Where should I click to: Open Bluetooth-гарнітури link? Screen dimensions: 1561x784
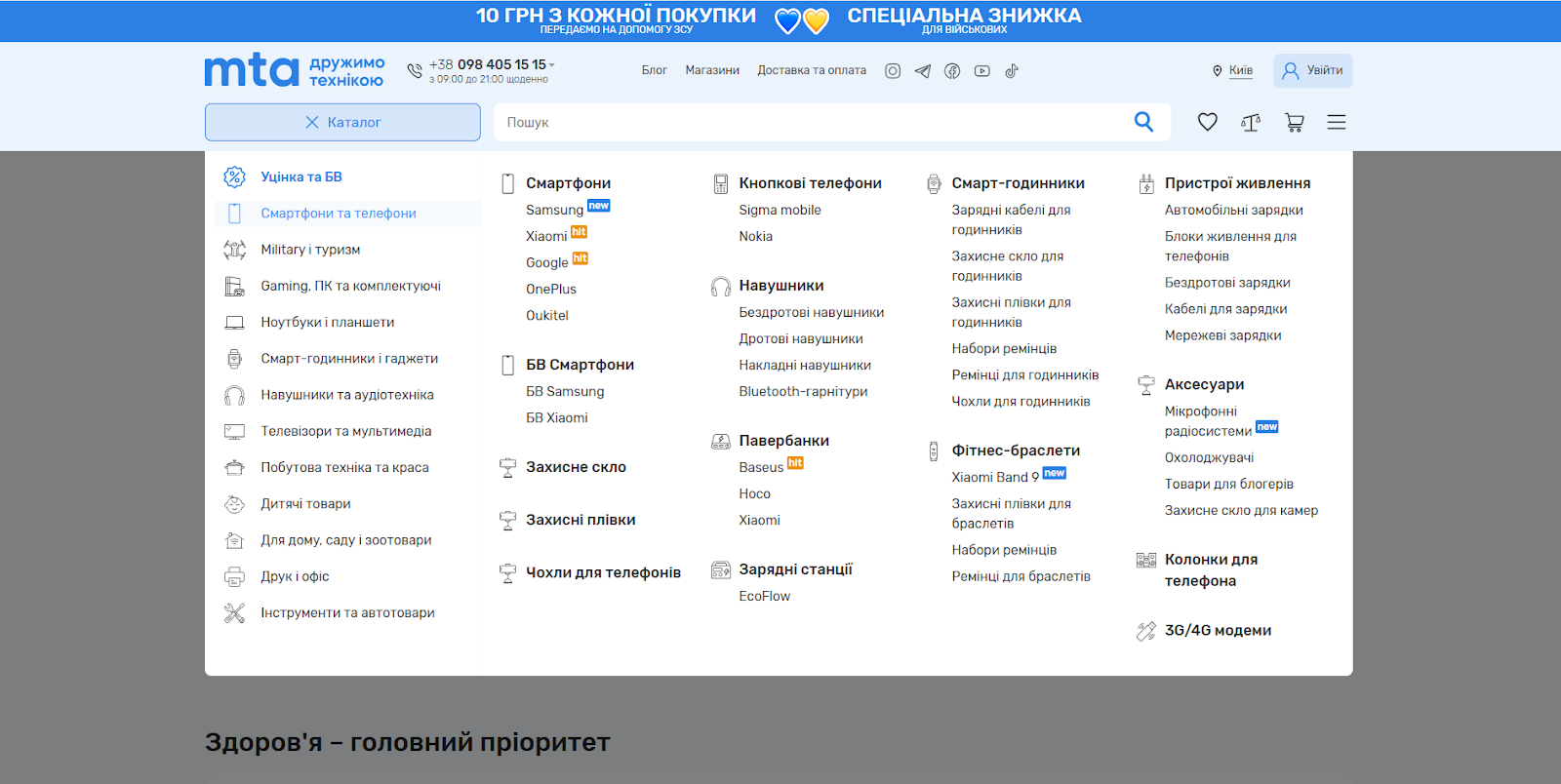(803, 391)
